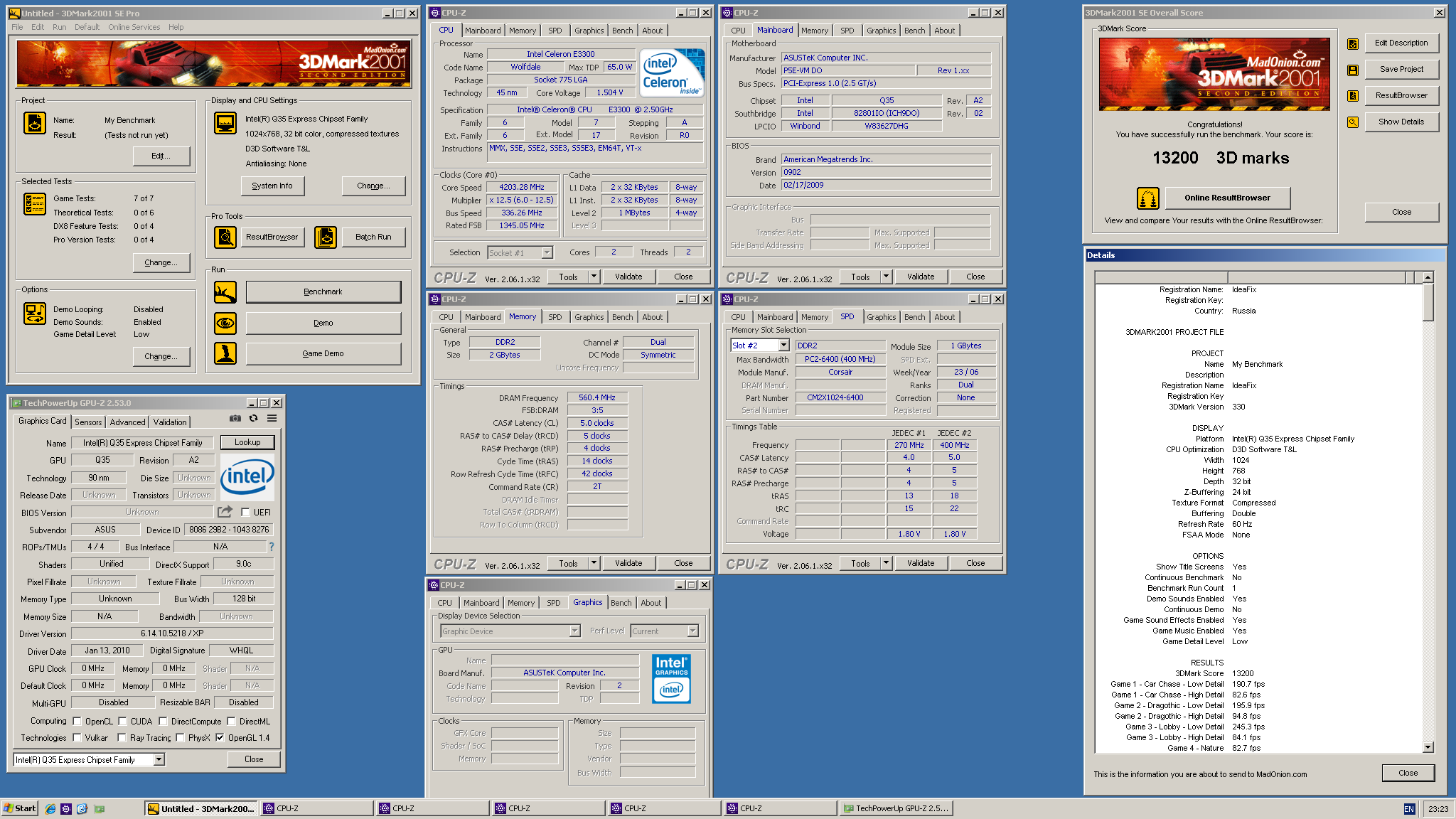Open Internet Explorer from quick launch

point(50,808)
